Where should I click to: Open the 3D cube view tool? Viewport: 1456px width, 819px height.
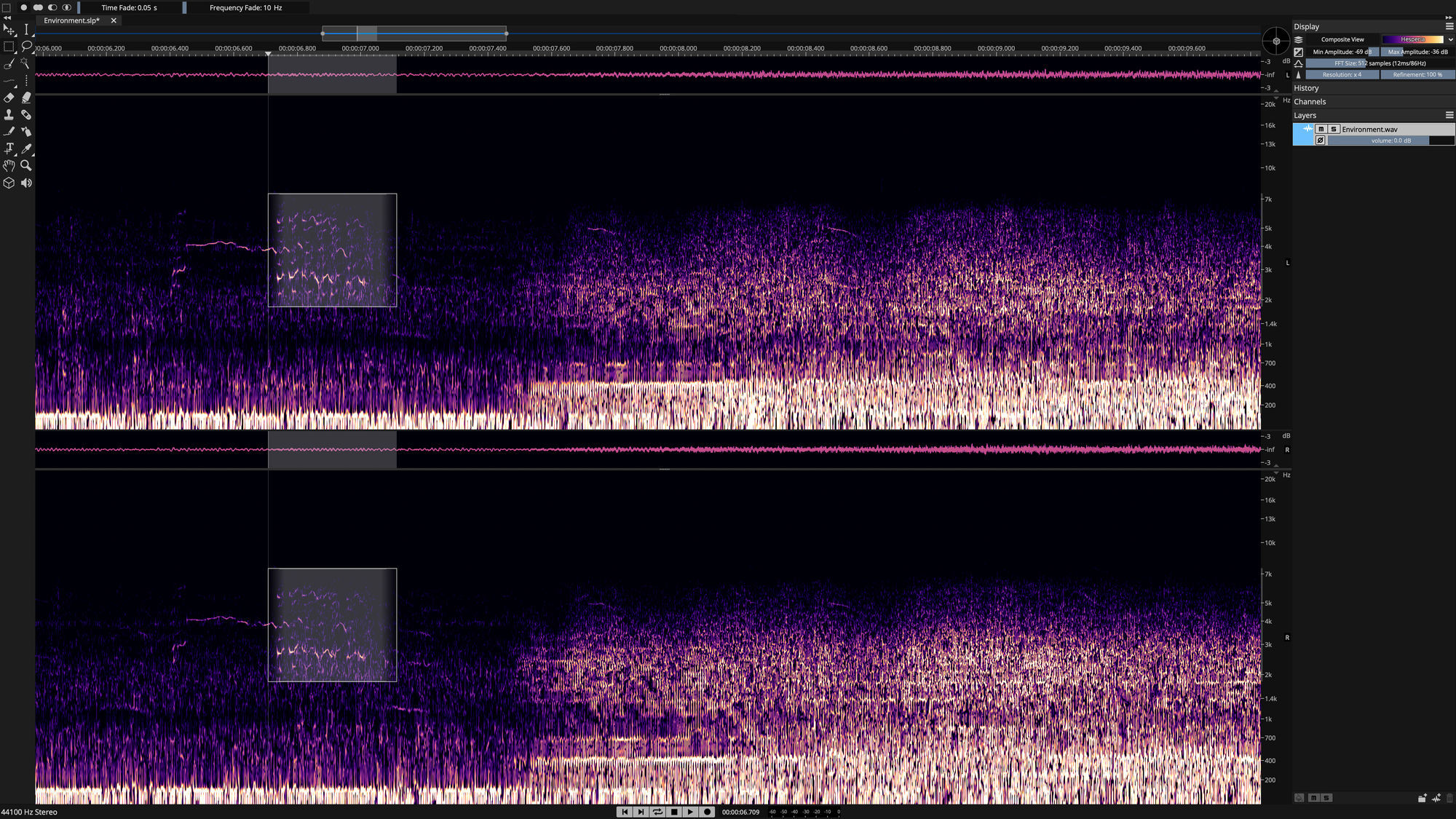tap(9, 183)
